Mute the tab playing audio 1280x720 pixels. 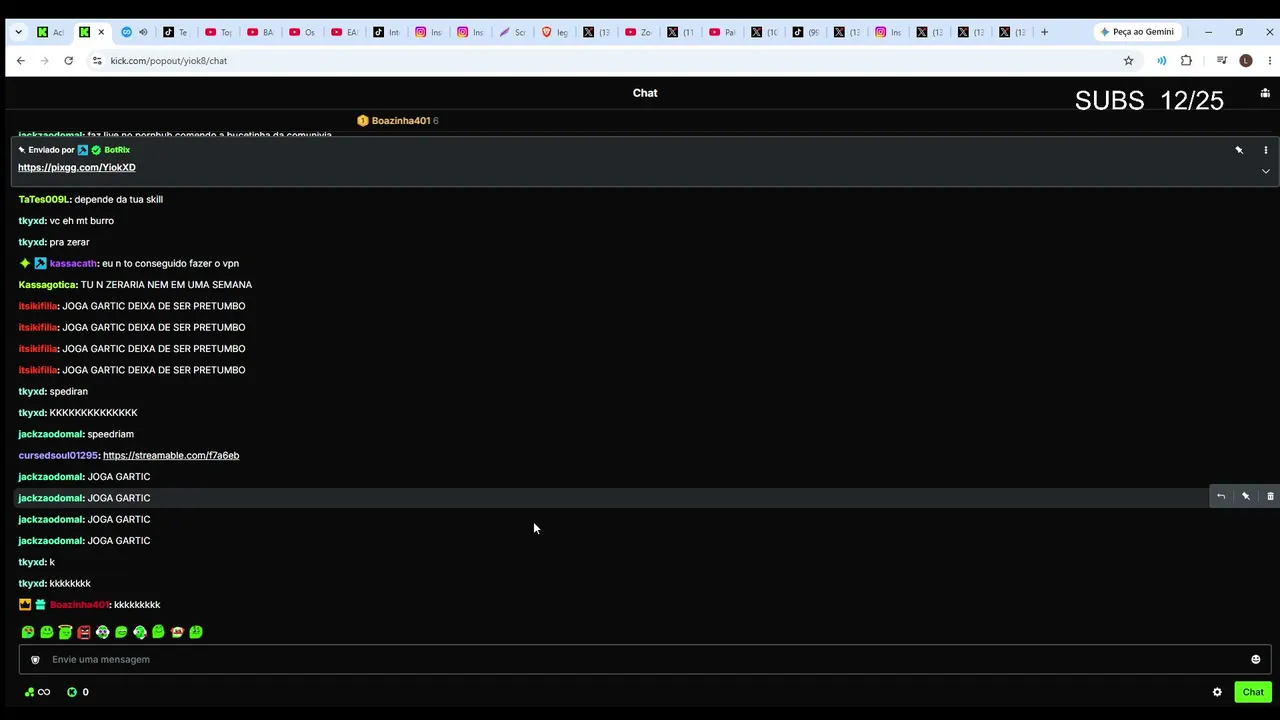point(143,32)
